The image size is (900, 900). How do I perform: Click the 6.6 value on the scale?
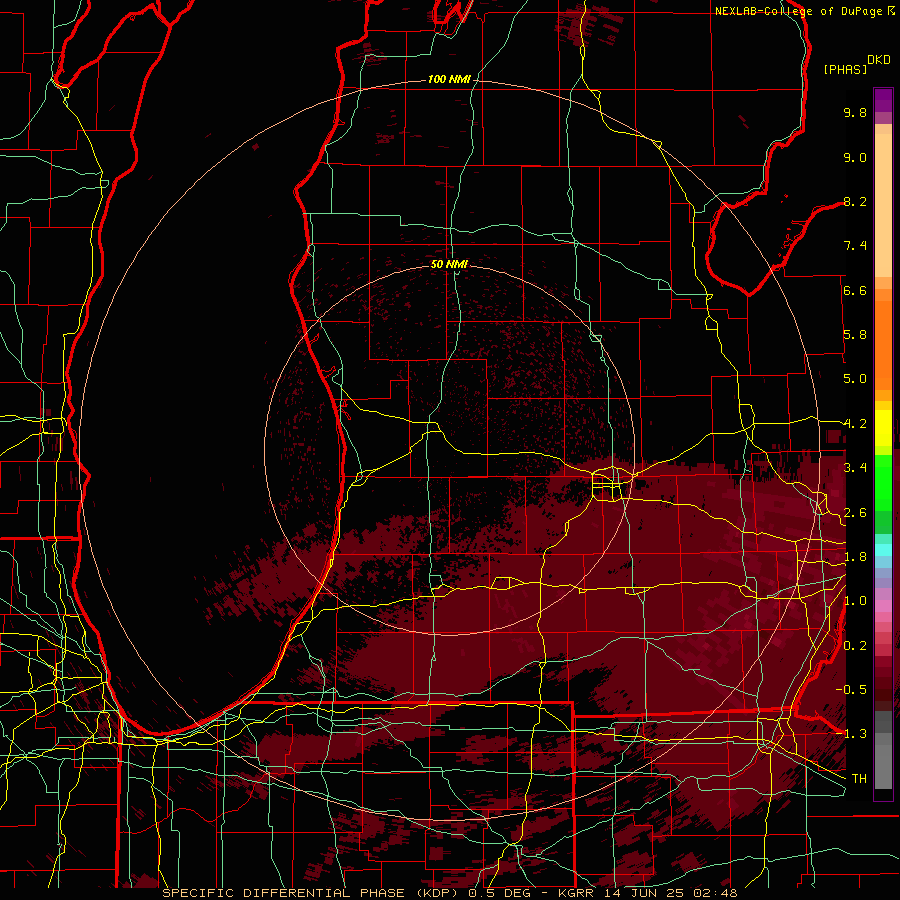[x=855, y=290]
